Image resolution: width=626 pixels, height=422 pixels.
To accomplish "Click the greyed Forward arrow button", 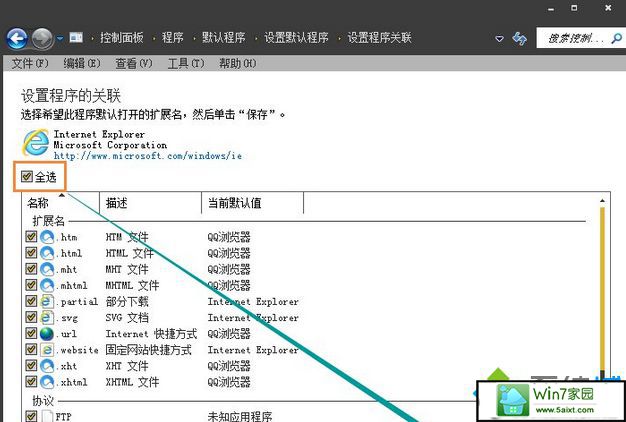I will (x=42, y=39).
